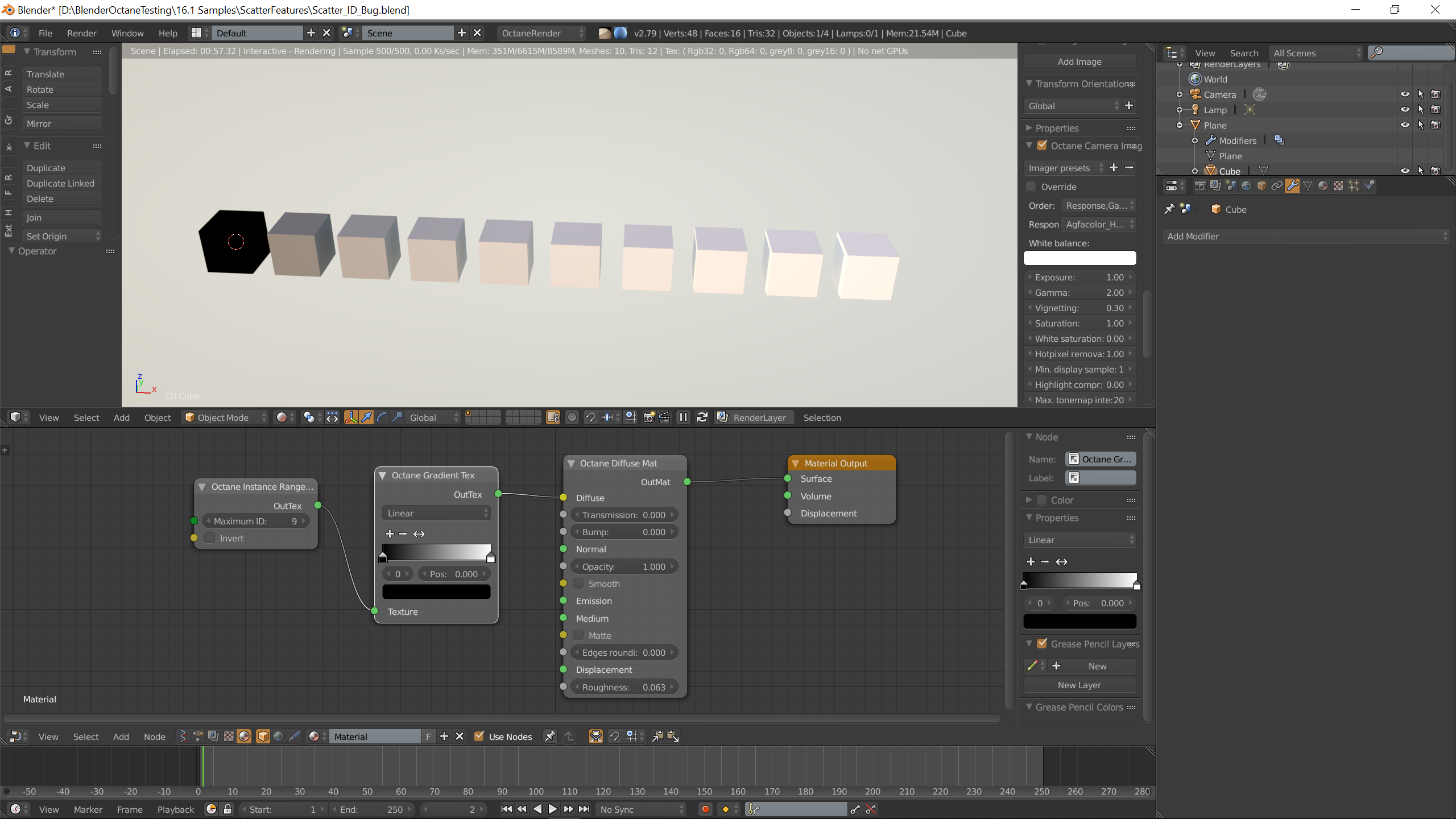This screenshot has height=819, width=1456.
Task: Hide the Camera object via its eye icon
Action: (1405, 94)
